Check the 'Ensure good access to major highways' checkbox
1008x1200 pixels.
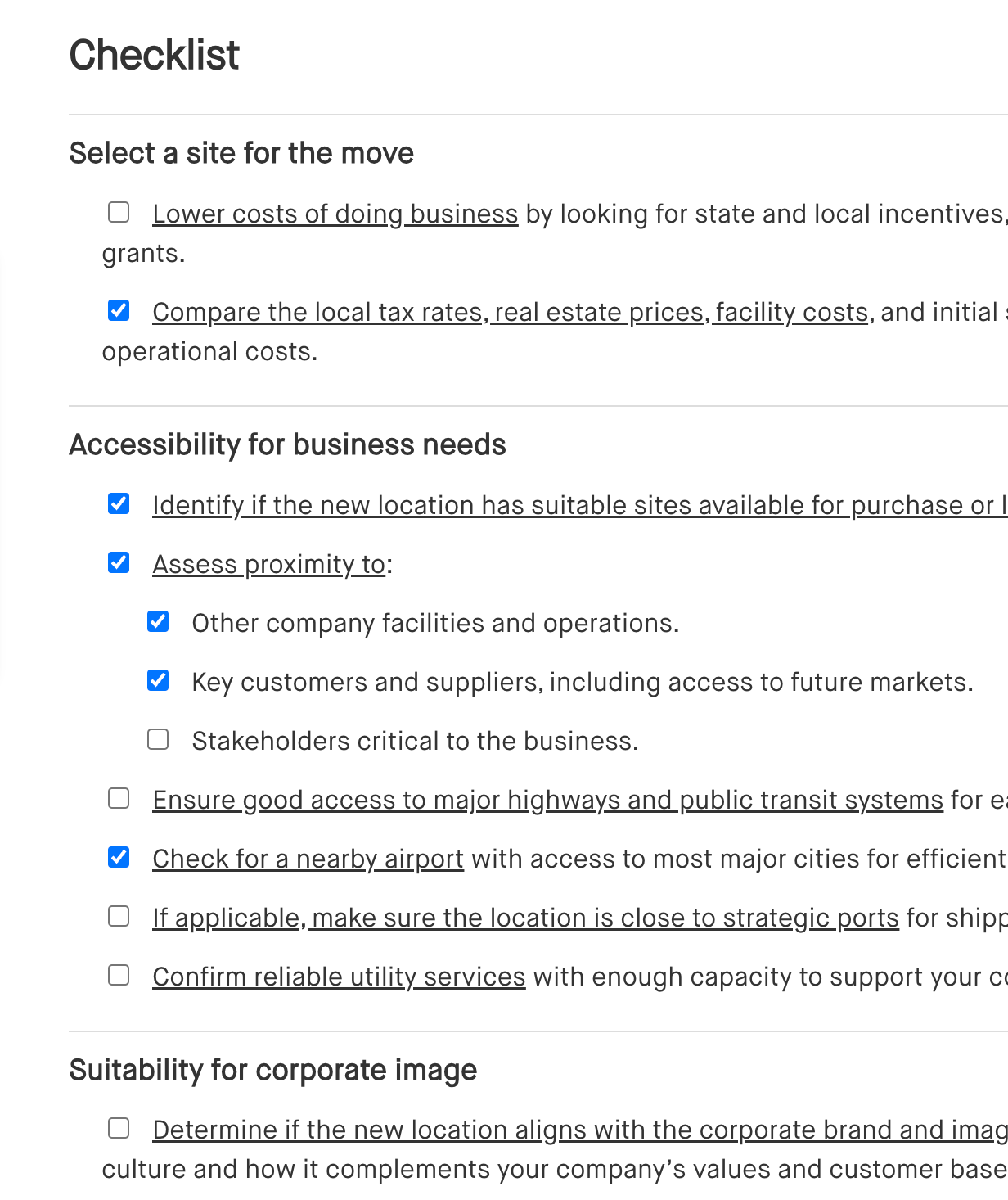point(119,799)
